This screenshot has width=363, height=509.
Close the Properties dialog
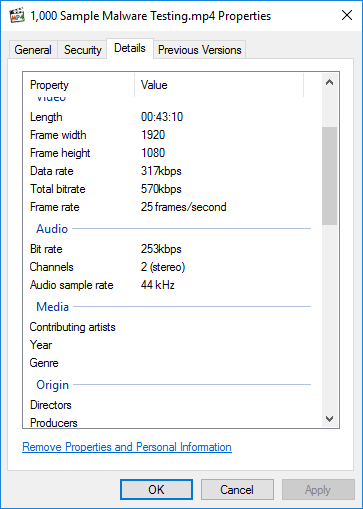click(x=347, y=15)
